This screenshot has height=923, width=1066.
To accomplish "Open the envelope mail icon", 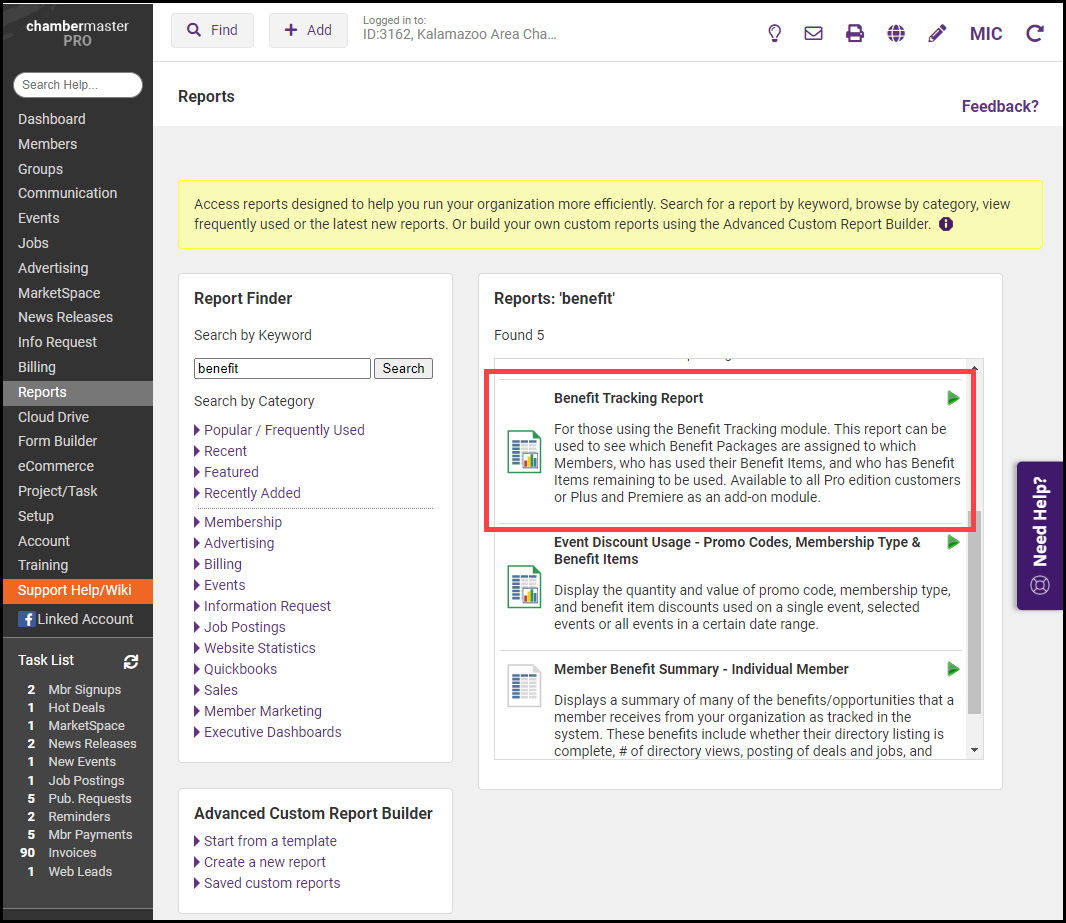I will pos(814,33).
